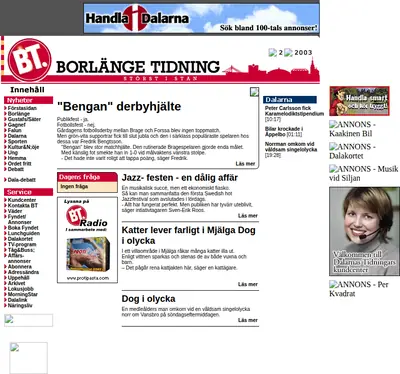Click Läs mer under Bengan derbyhjälte article
Screen dimensions: 400x374
[245, 164]
